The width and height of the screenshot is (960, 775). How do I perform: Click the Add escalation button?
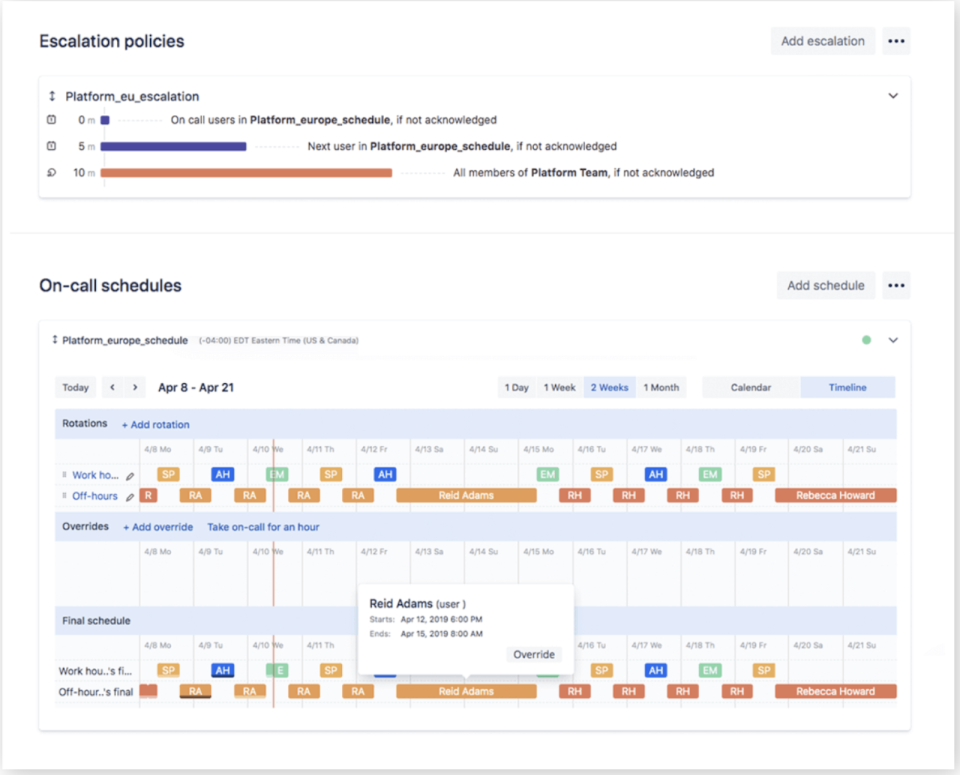click(x=822, y=41)
